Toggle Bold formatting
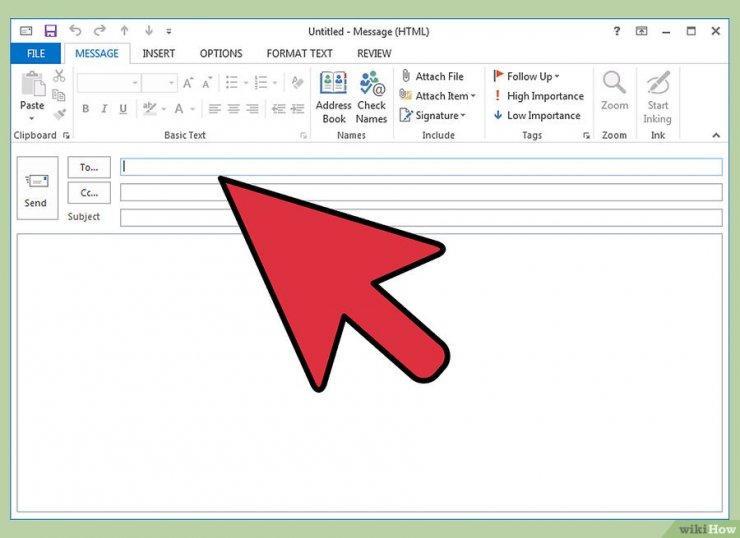 point(85,109)
